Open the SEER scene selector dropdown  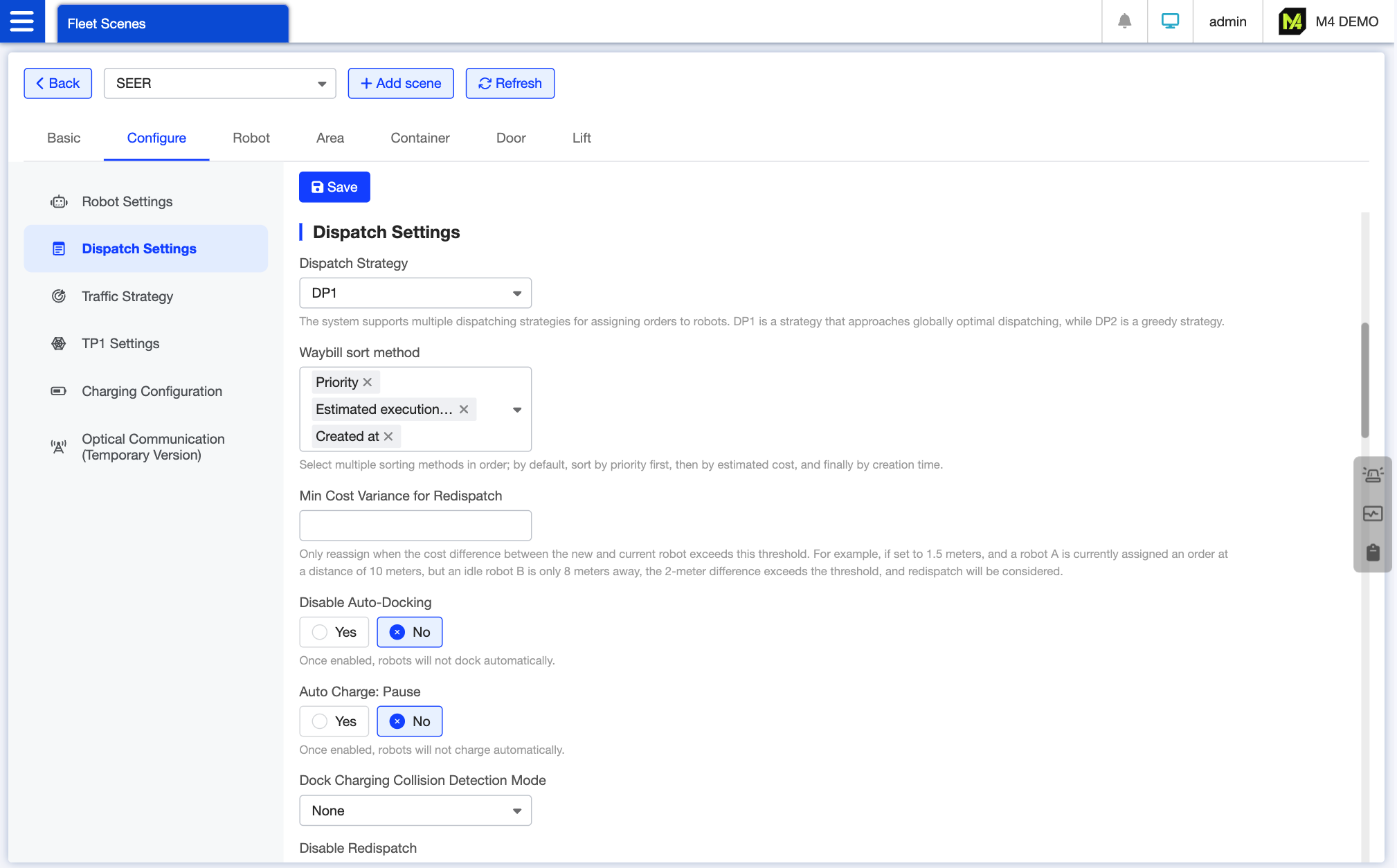219,83
